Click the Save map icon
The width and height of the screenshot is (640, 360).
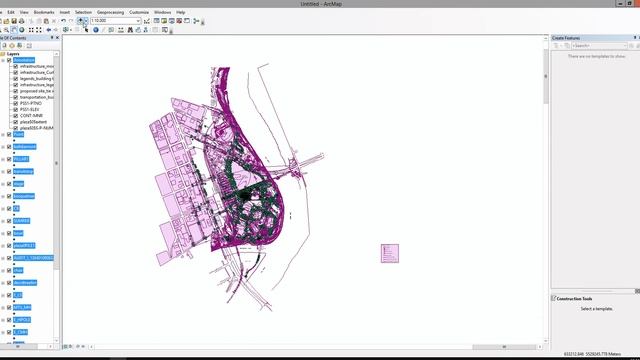click(x=14, y=21)
